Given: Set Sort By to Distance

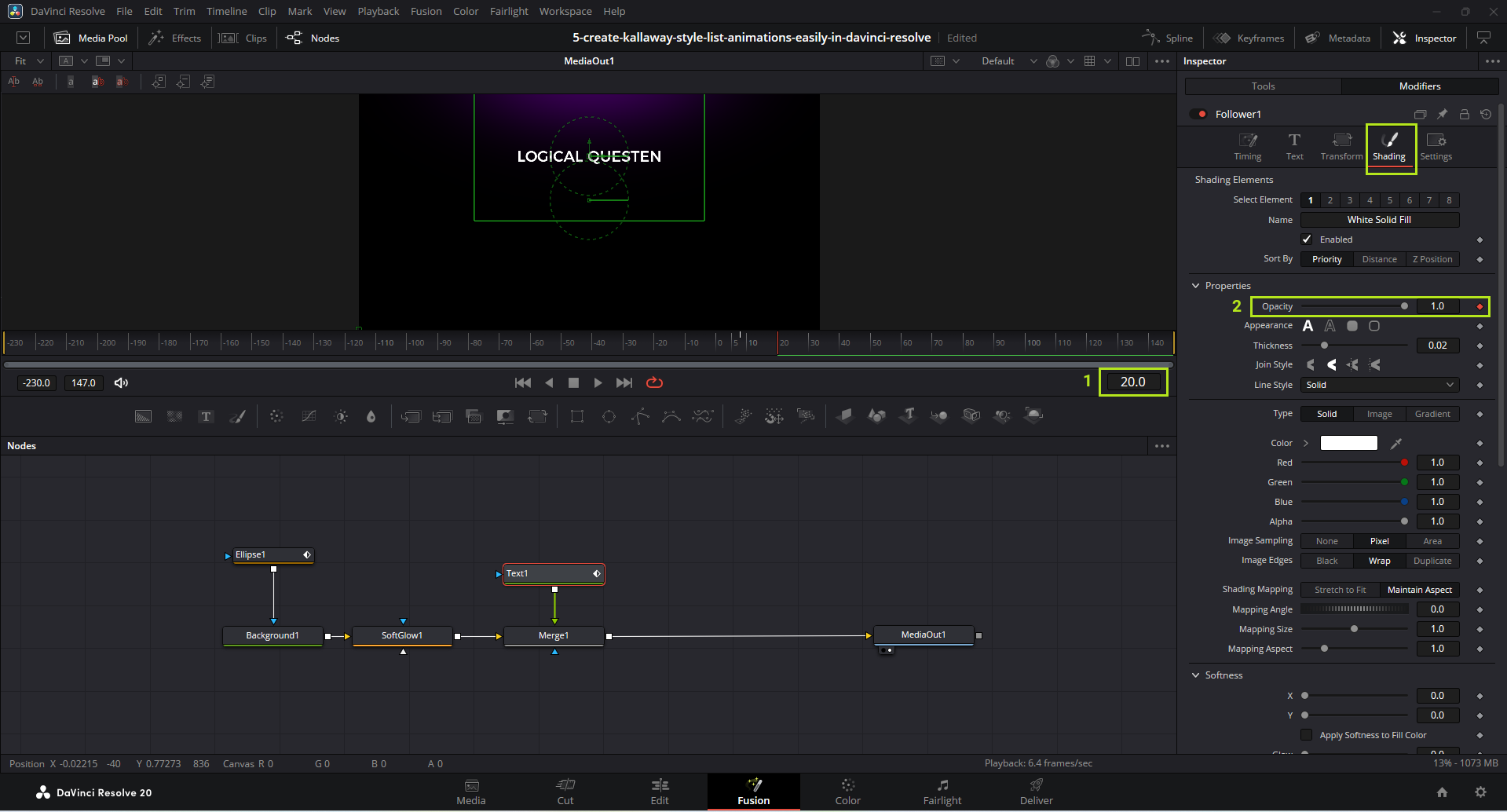Looking at the screenshot, I should [x=1379, y=259].
